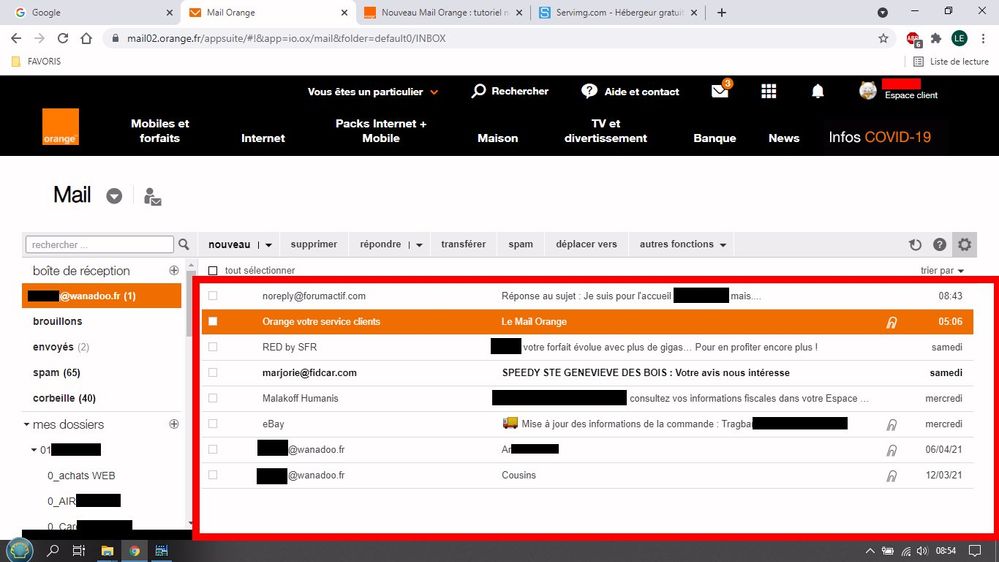Screen dimensions: 999x562
Task: Open mail settings gear icon
Action: pyautogui.click(x=964, y=245)
